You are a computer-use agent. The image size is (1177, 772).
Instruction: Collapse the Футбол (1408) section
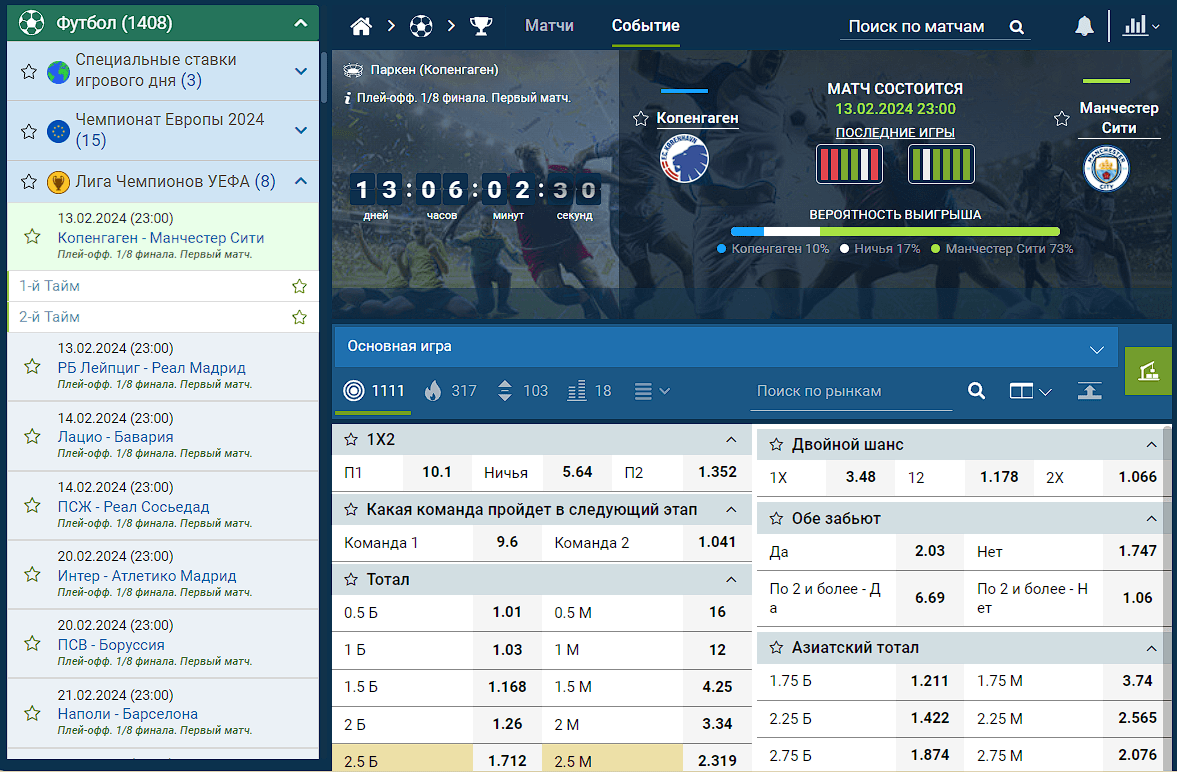click(301, 23)
